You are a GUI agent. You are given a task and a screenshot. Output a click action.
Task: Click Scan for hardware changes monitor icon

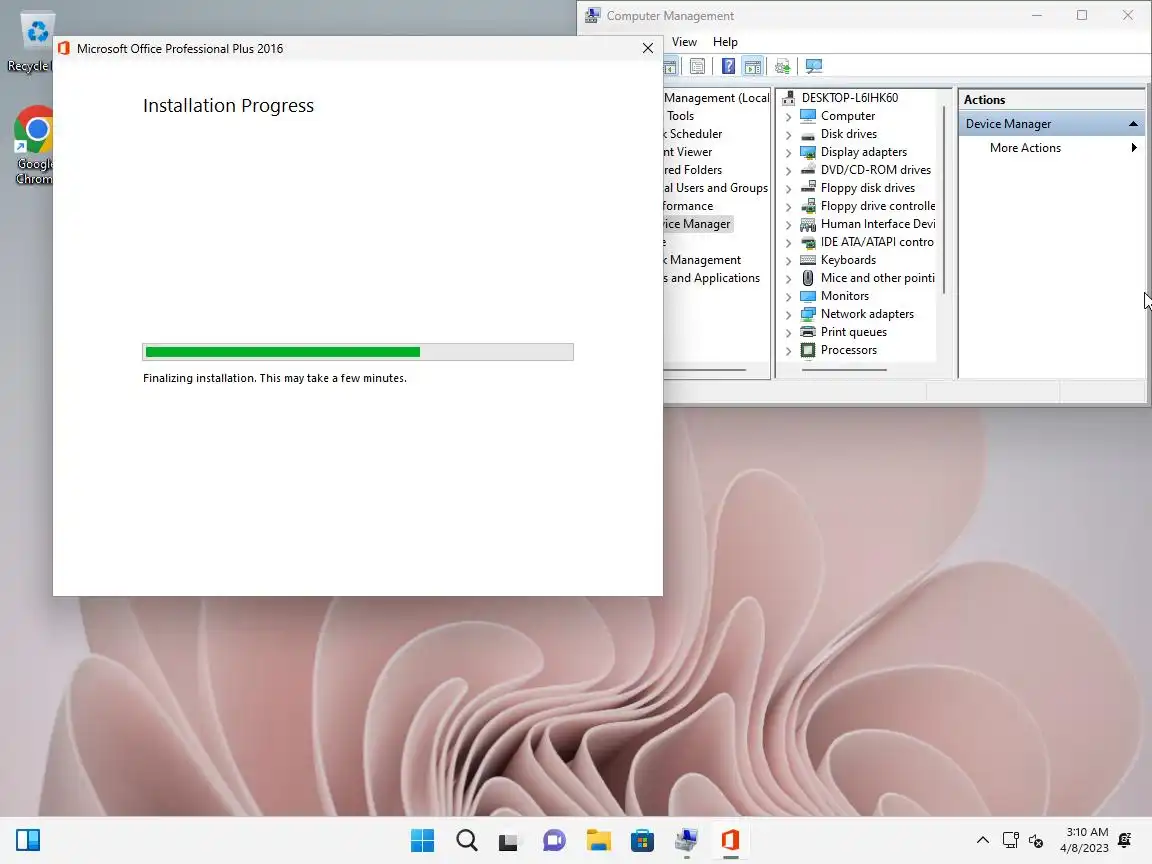point(814,66)
